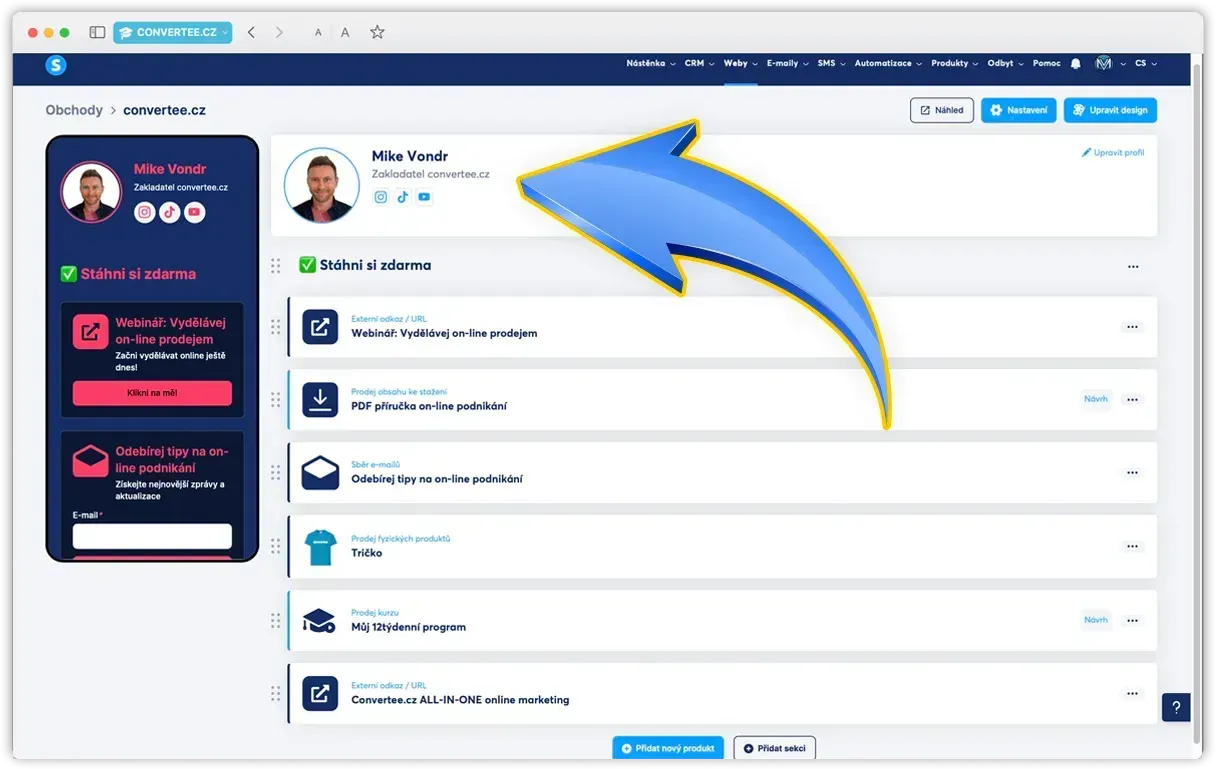Click Mike Vondr profile photo in header
Image resolution: width=1216 pixels, height=769 pixels.
(322, 185)
